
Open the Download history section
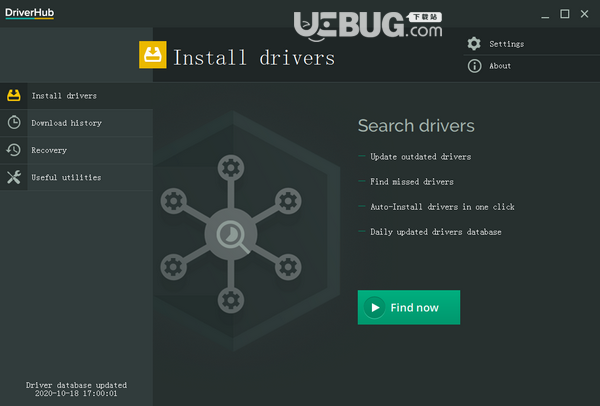coord(77,123)
